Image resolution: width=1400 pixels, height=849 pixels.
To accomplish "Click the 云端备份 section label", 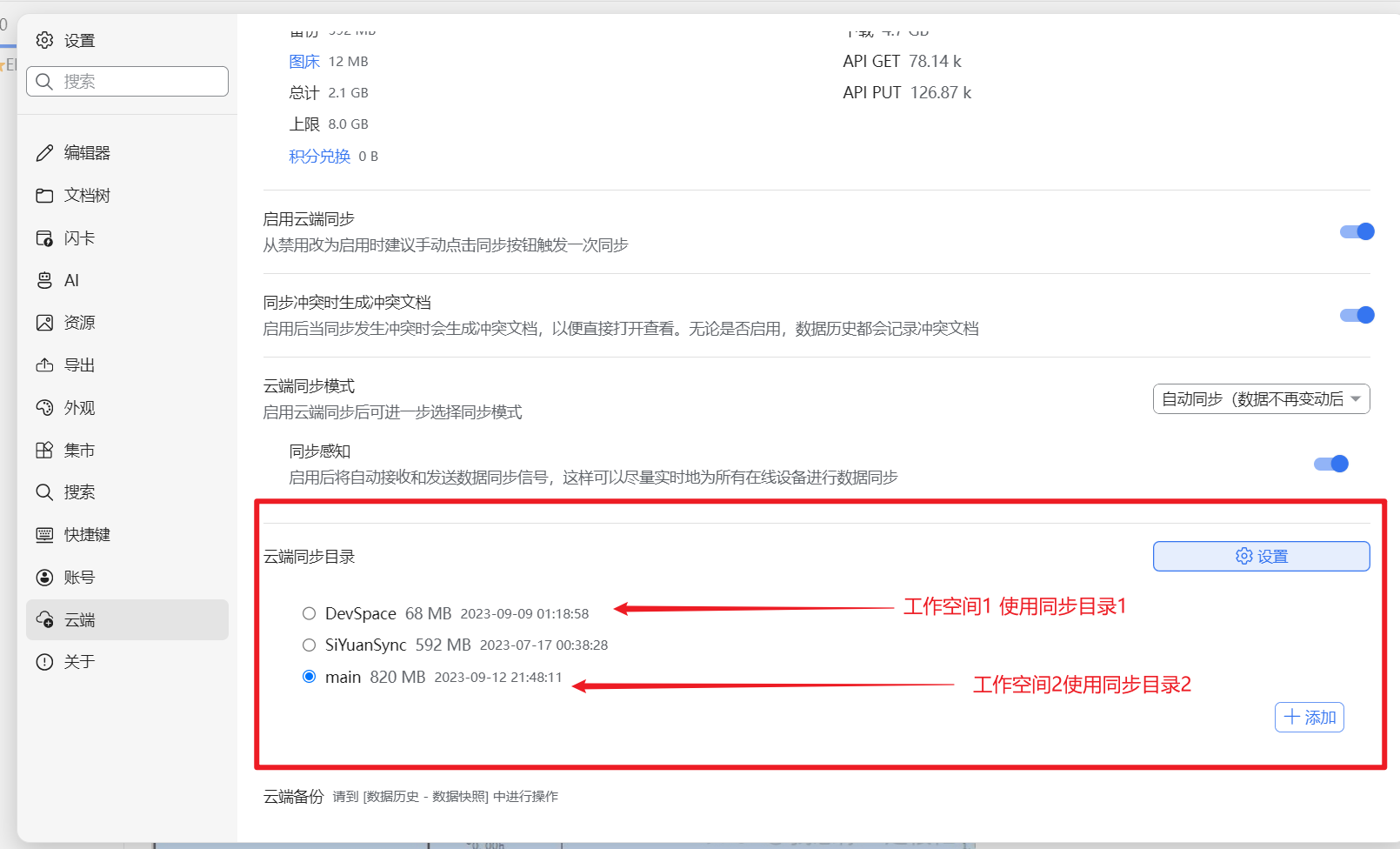I will click(x=293, y=797).
